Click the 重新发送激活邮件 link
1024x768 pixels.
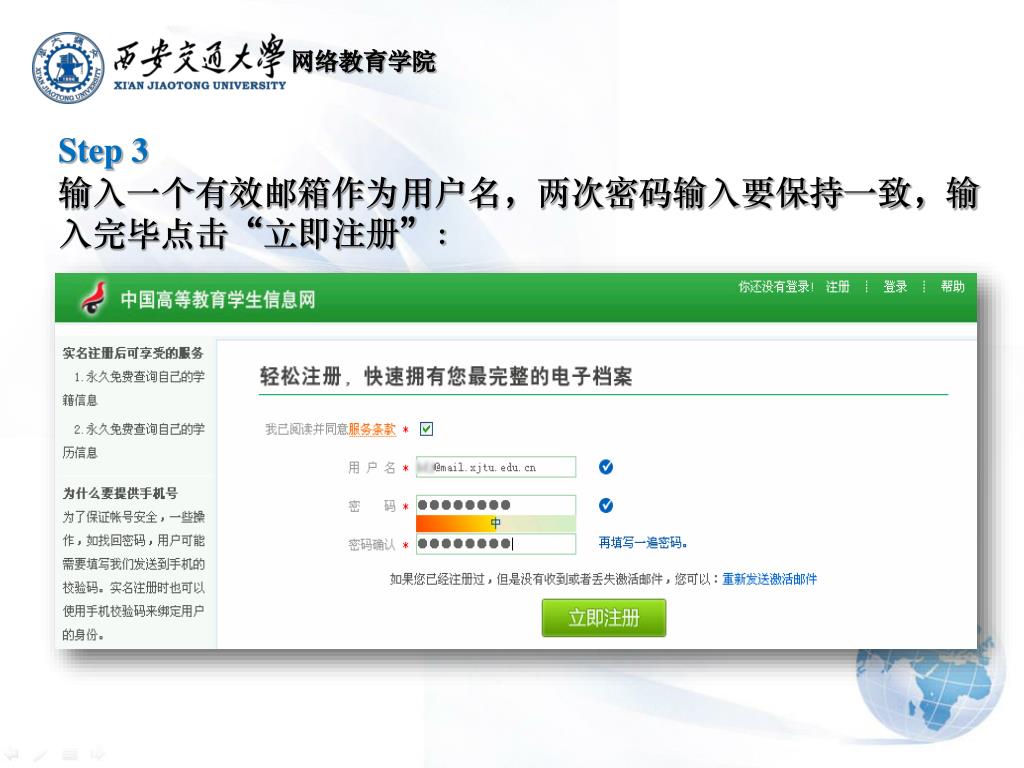tap(769, 579)
